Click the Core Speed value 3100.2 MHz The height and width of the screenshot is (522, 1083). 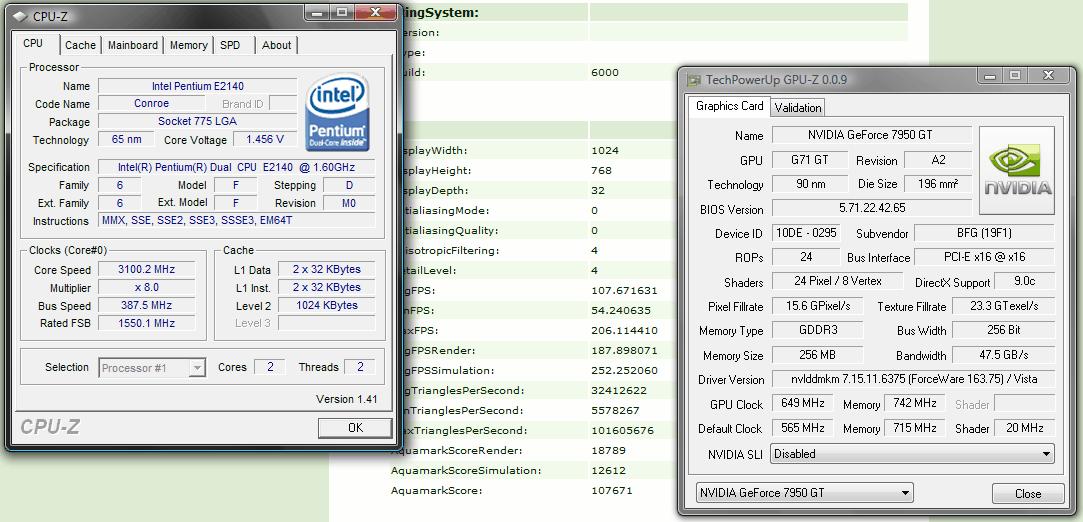[146, 270]
